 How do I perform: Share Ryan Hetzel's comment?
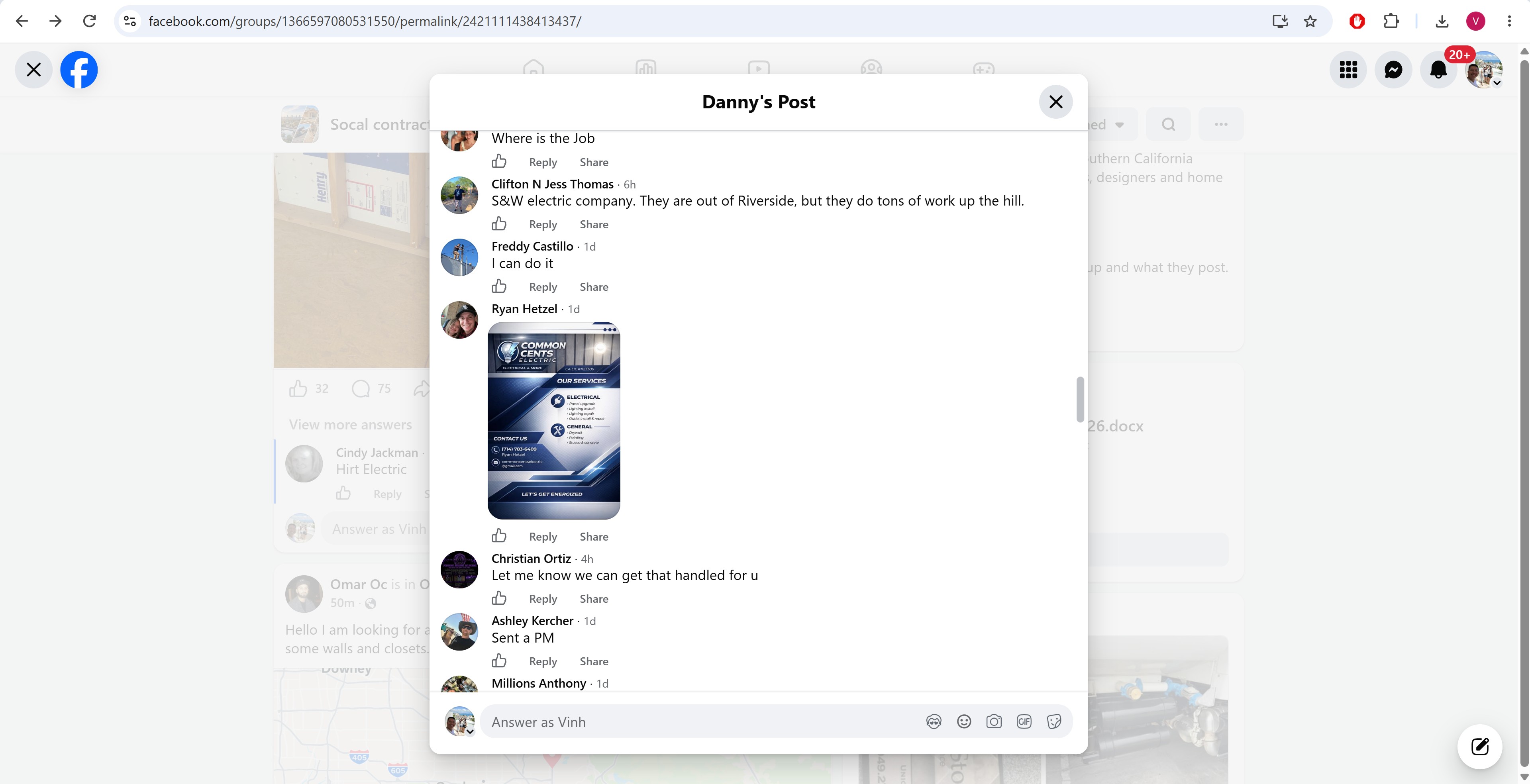coord(594,537)
